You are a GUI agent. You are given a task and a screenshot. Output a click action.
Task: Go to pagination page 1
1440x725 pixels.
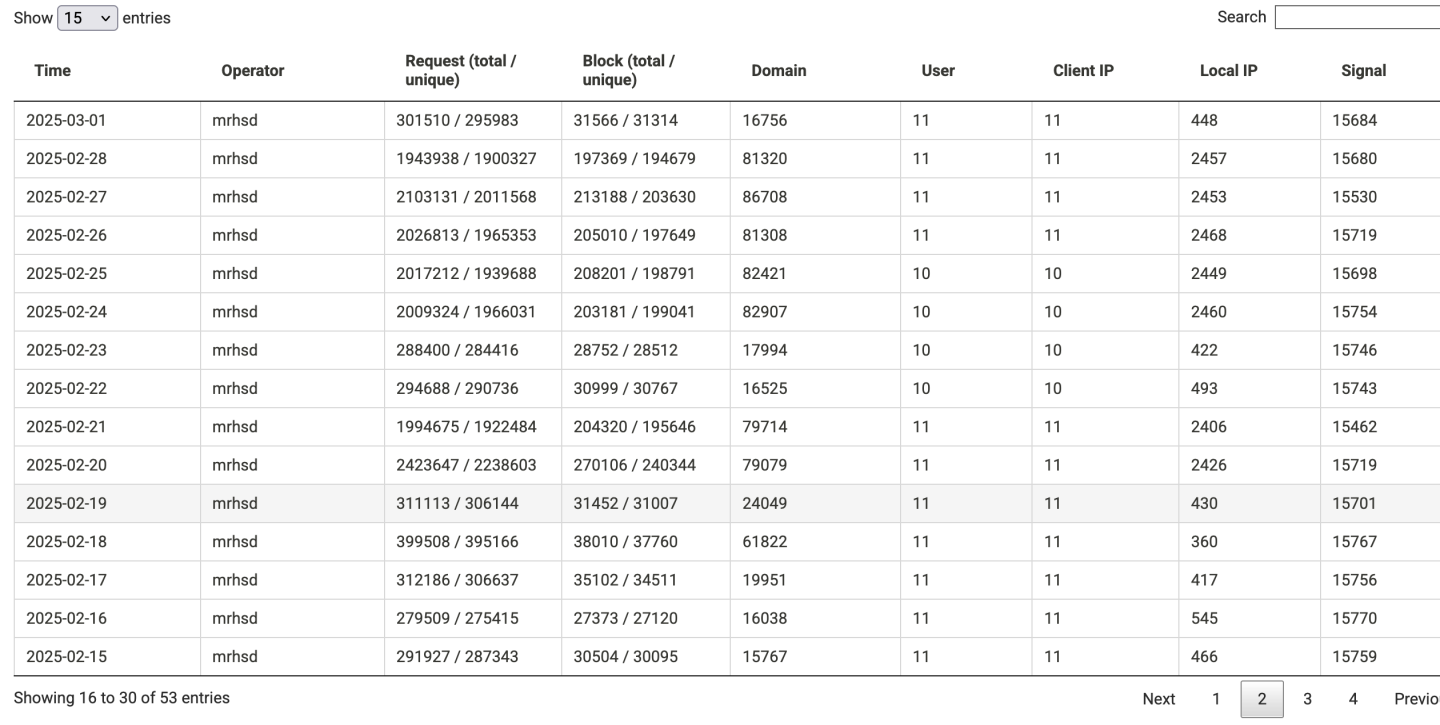click(x=1216, y=699)
